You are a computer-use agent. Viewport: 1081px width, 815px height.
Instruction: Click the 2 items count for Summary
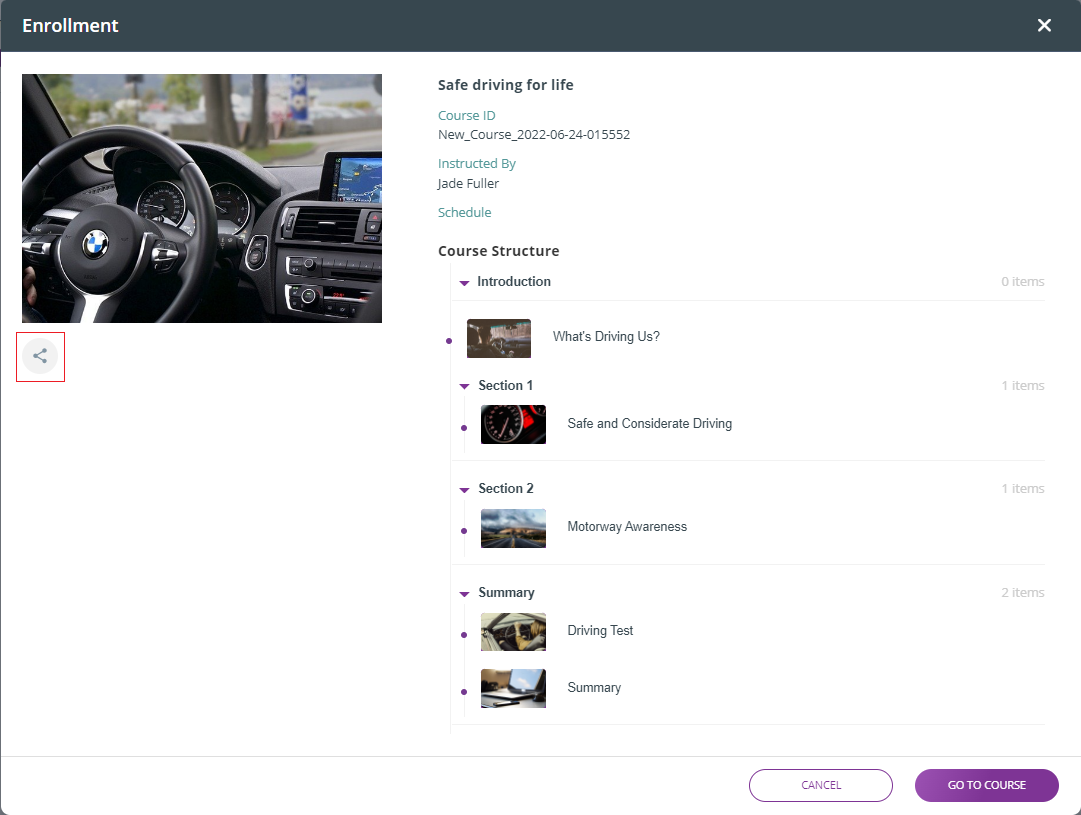pos(1022,592)
